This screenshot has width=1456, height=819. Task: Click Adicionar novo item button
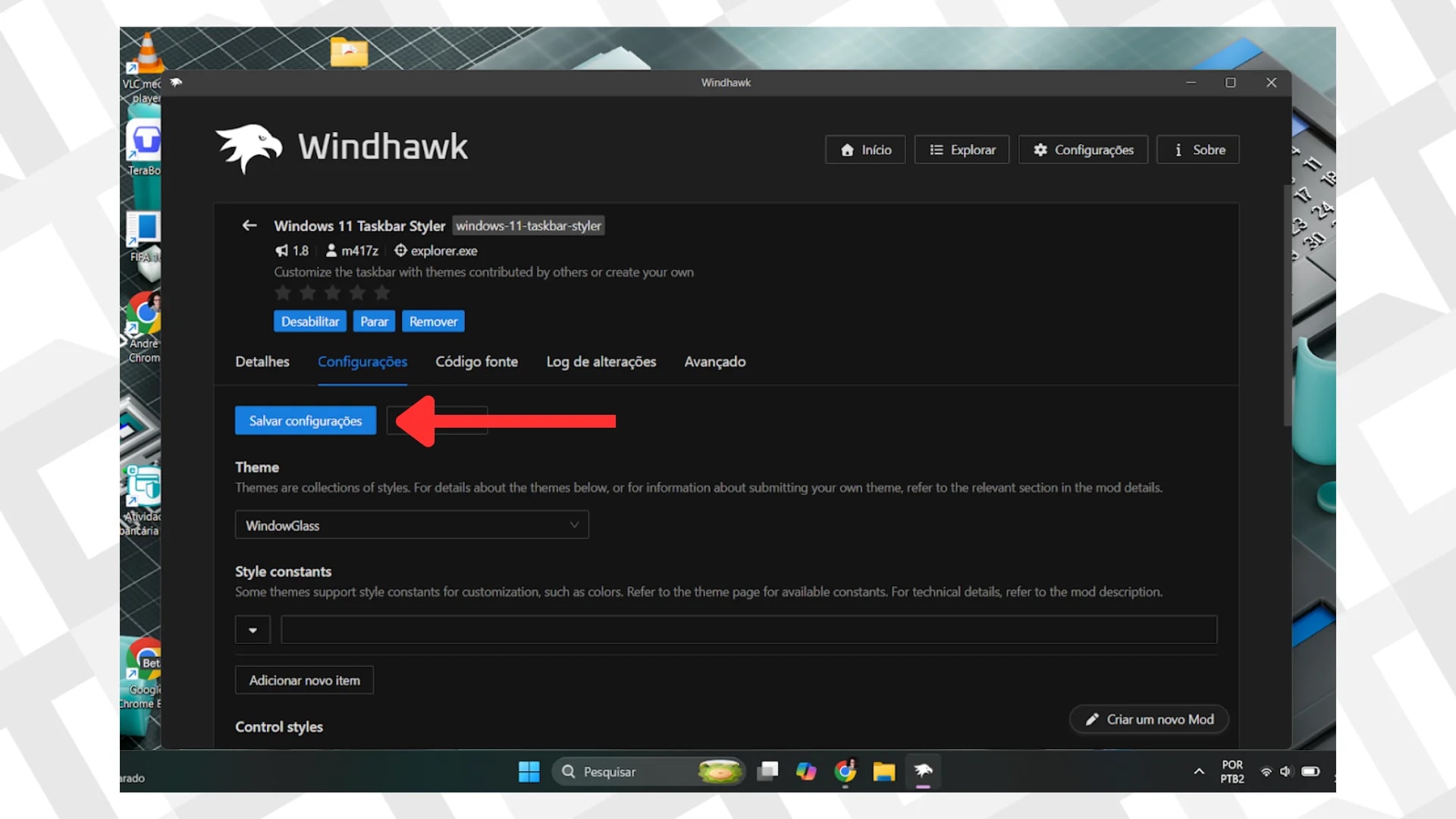point(304,680)
